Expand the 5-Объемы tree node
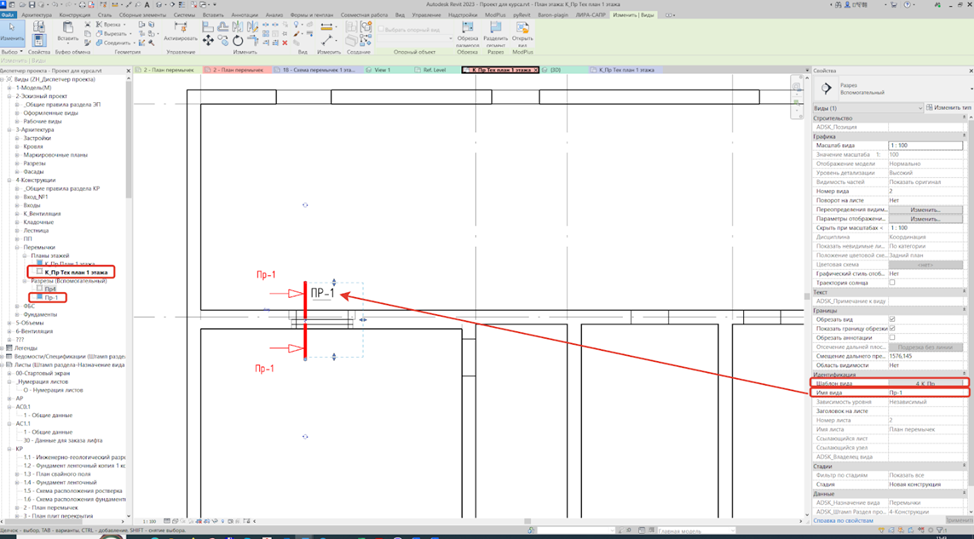 (10, 323)
